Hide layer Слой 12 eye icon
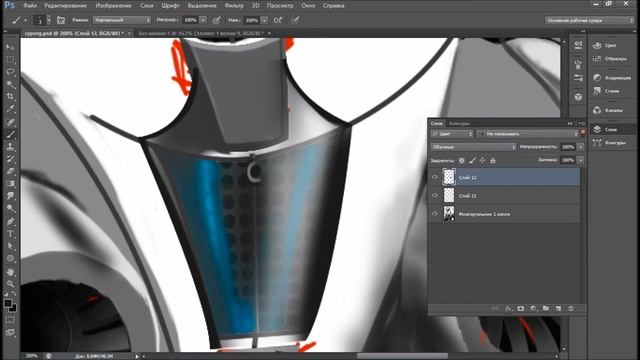The width and height of the screenshot is (640, 360). (x=435, y=177)
